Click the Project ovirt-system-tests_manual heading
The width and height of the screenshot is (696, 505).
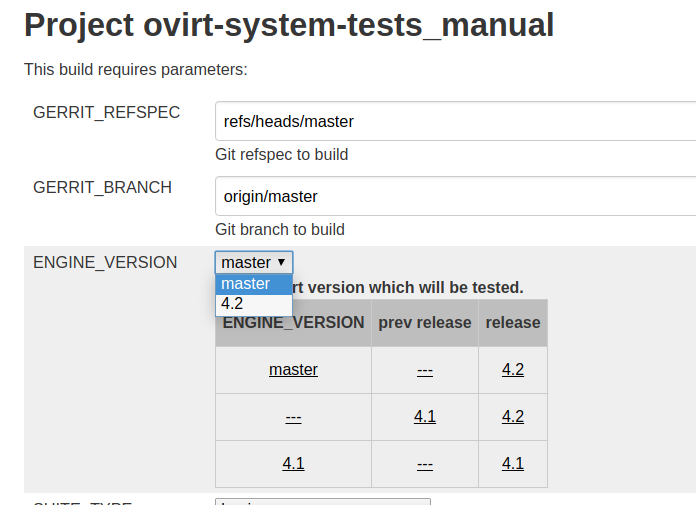(289, 25)
